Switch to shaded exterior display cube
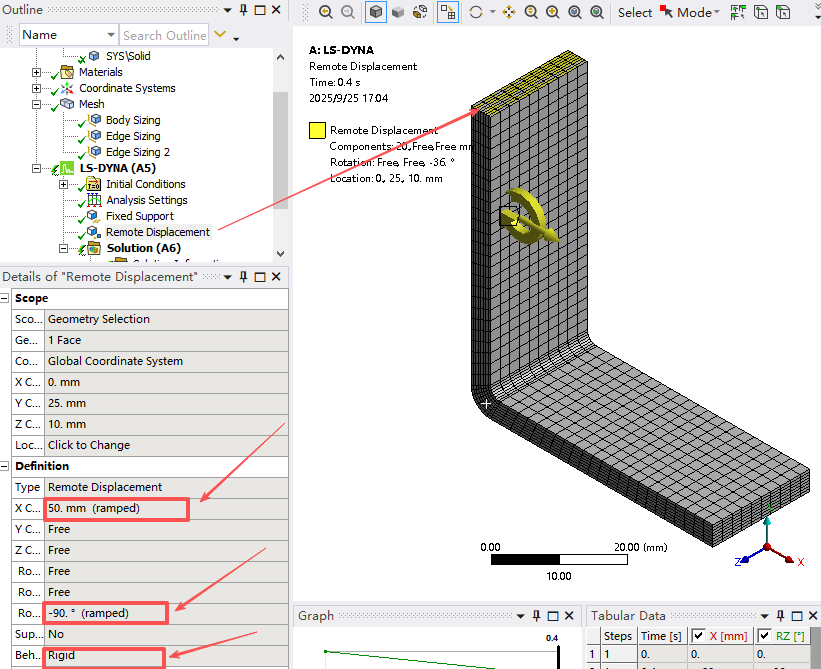 pos(397,12)
